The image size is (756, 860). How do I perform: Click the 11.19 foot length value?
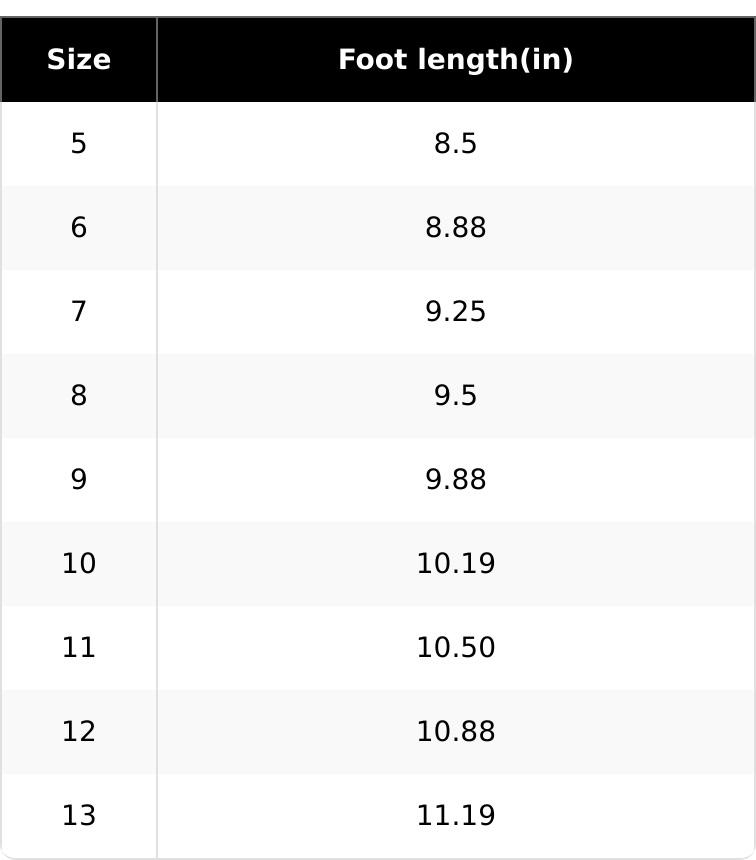coord(455,816)
